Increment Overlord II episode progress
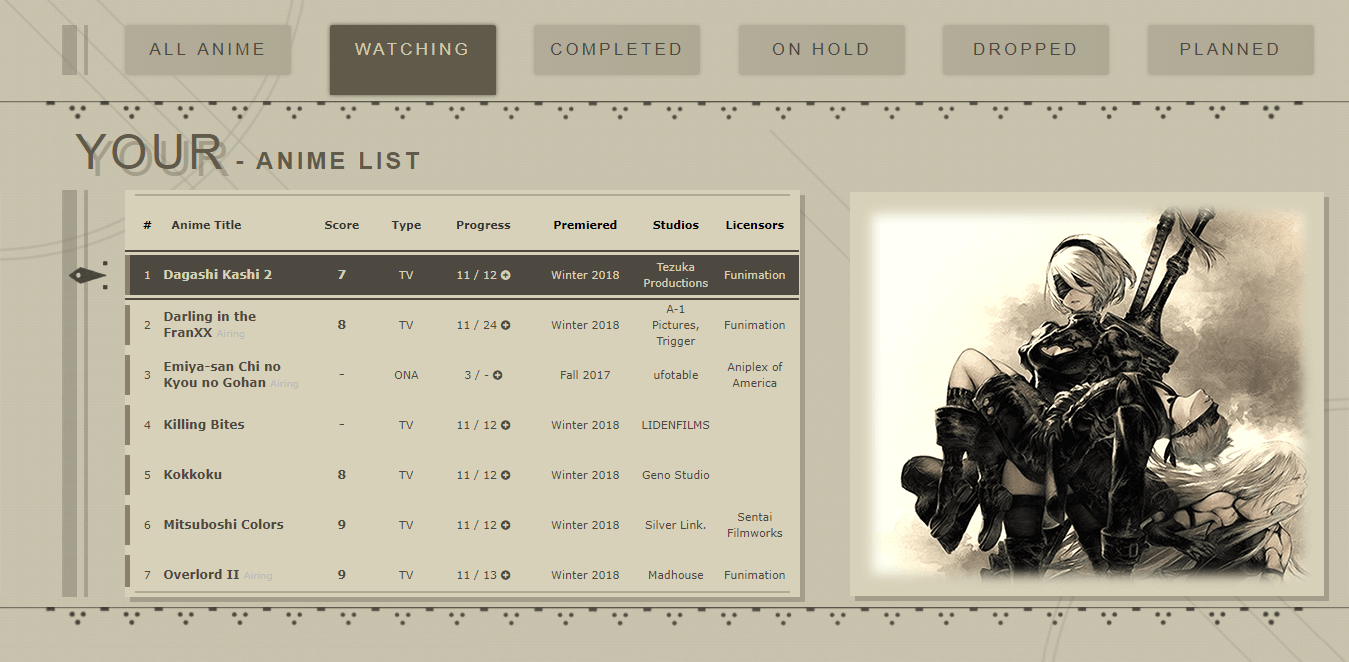Viewport: 1349px width, 662px height. 506,575
